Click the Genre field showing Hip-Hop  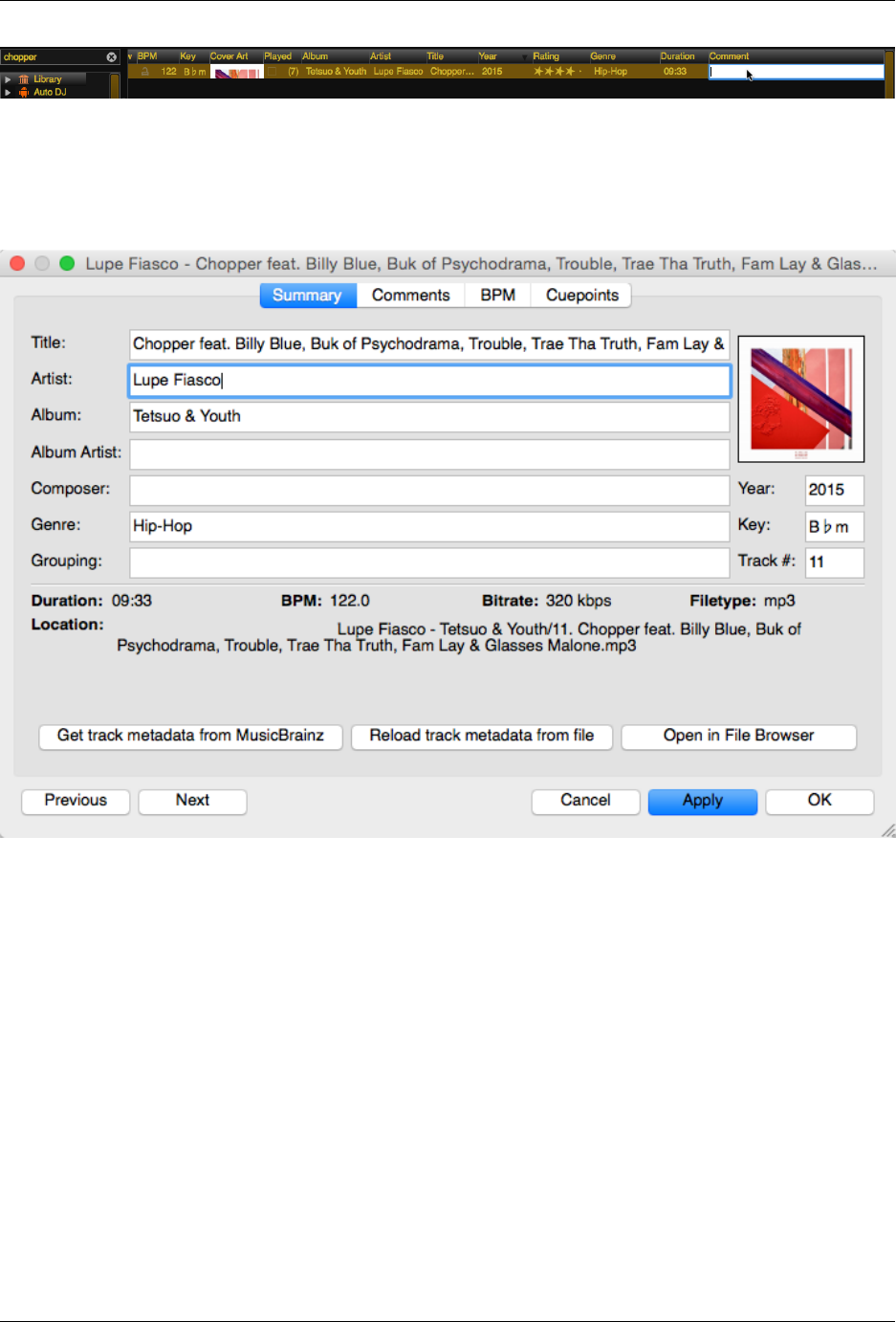(429, 526)
